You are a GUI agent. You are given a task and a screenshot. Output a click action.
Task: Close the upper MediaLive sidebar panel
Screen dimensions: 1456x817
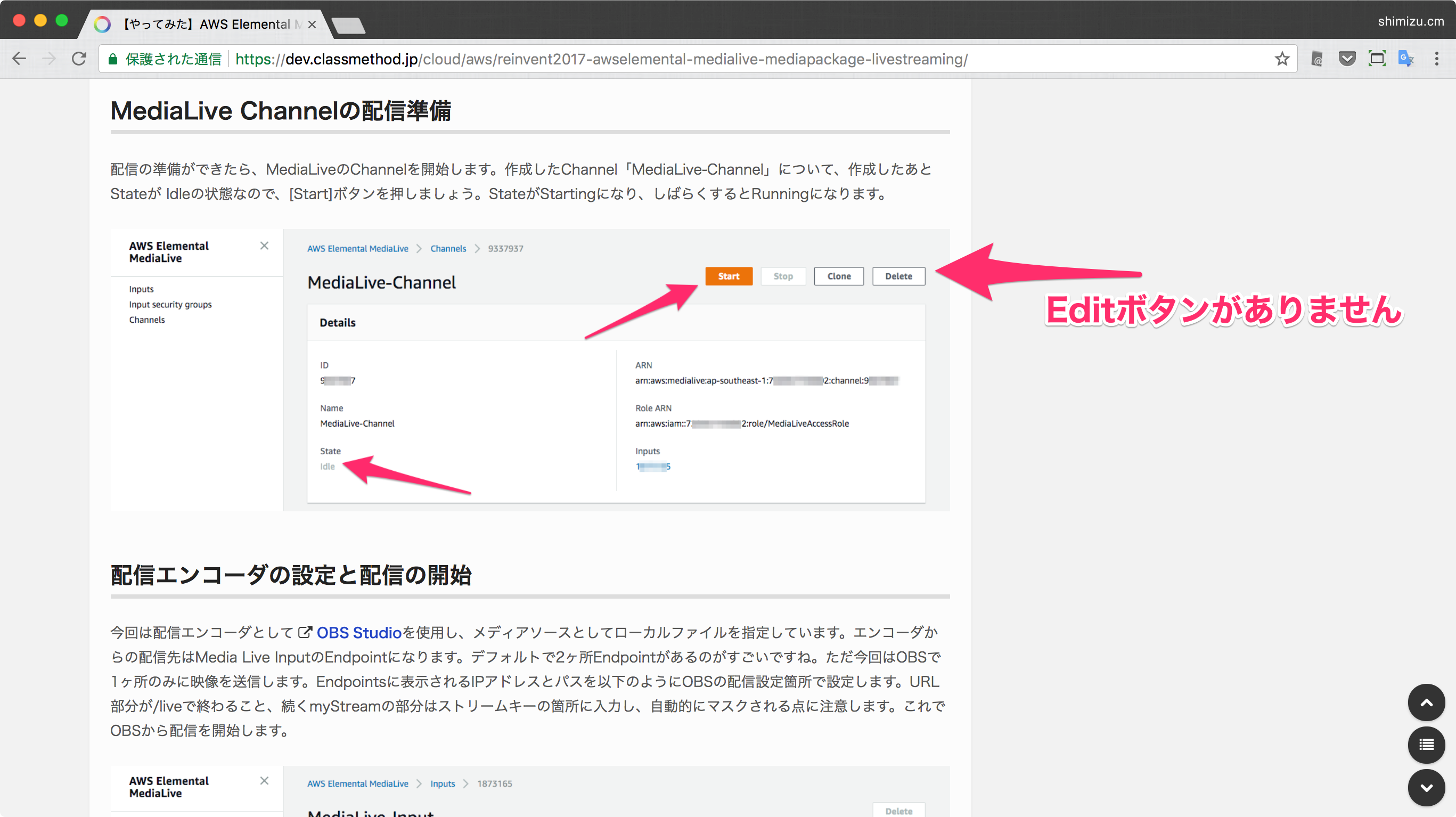pyautogui.click(x=264, y=246)
